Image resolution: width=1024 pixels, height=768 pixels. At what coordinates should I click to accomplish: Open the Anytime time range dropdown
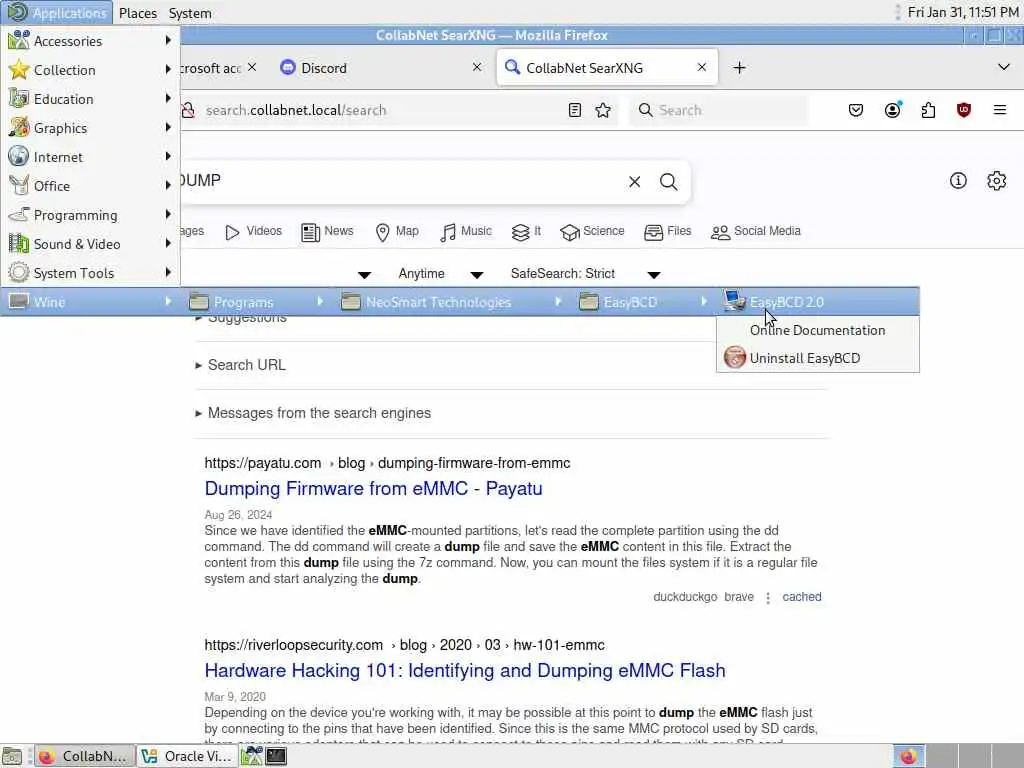click(441, 274)
